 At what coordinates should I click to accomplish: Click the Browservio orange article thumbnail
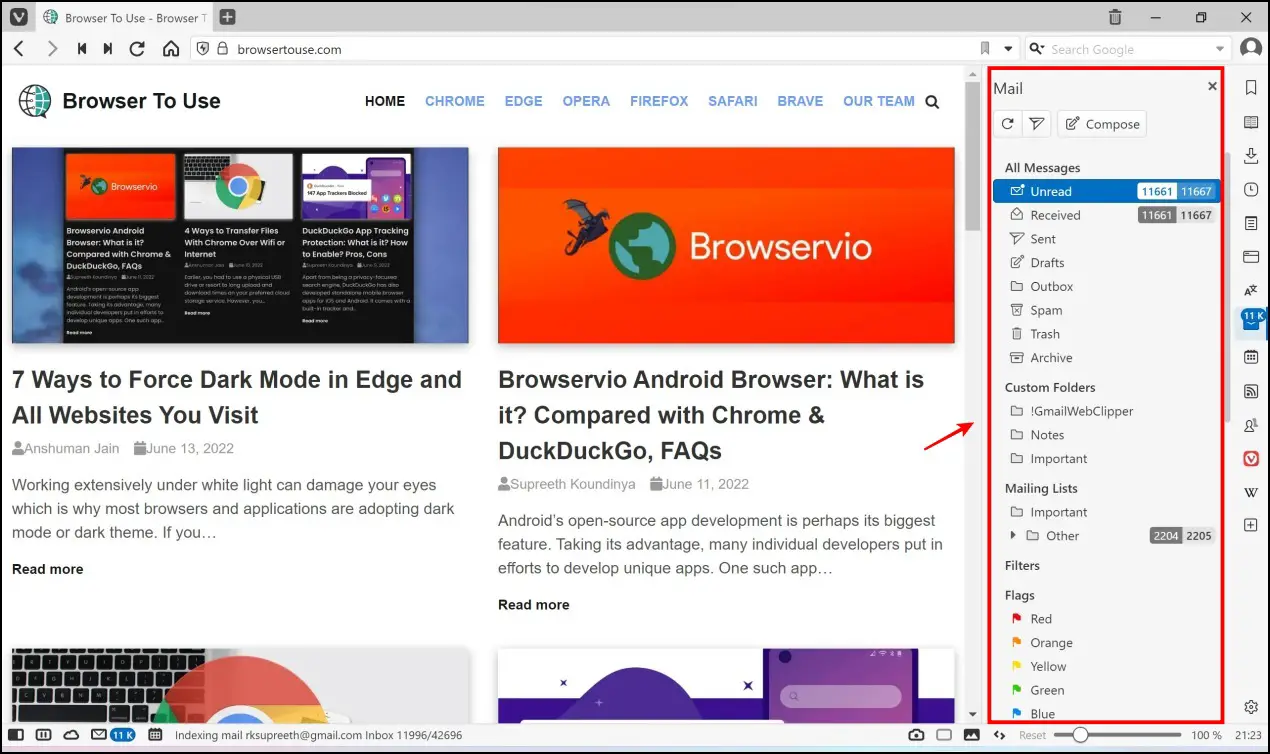(x=726, y=245)
